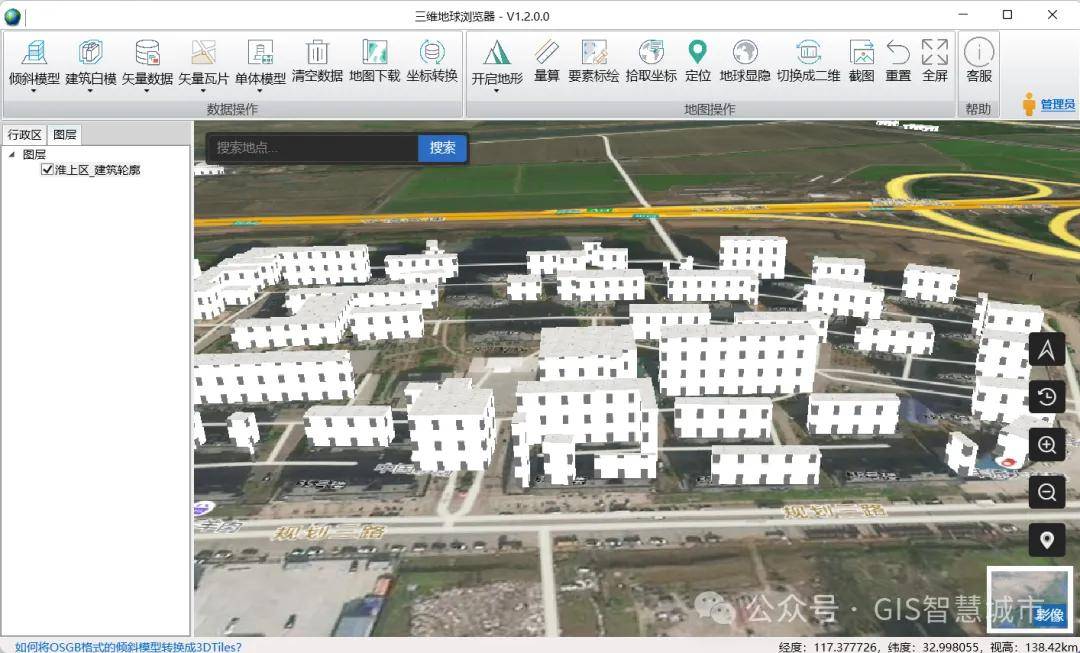Viewport: 1080px width, 653px height.
Task: Uncheck the 淮上区_建筑轮廓 layer checkbox
Action: coord(47,170)
